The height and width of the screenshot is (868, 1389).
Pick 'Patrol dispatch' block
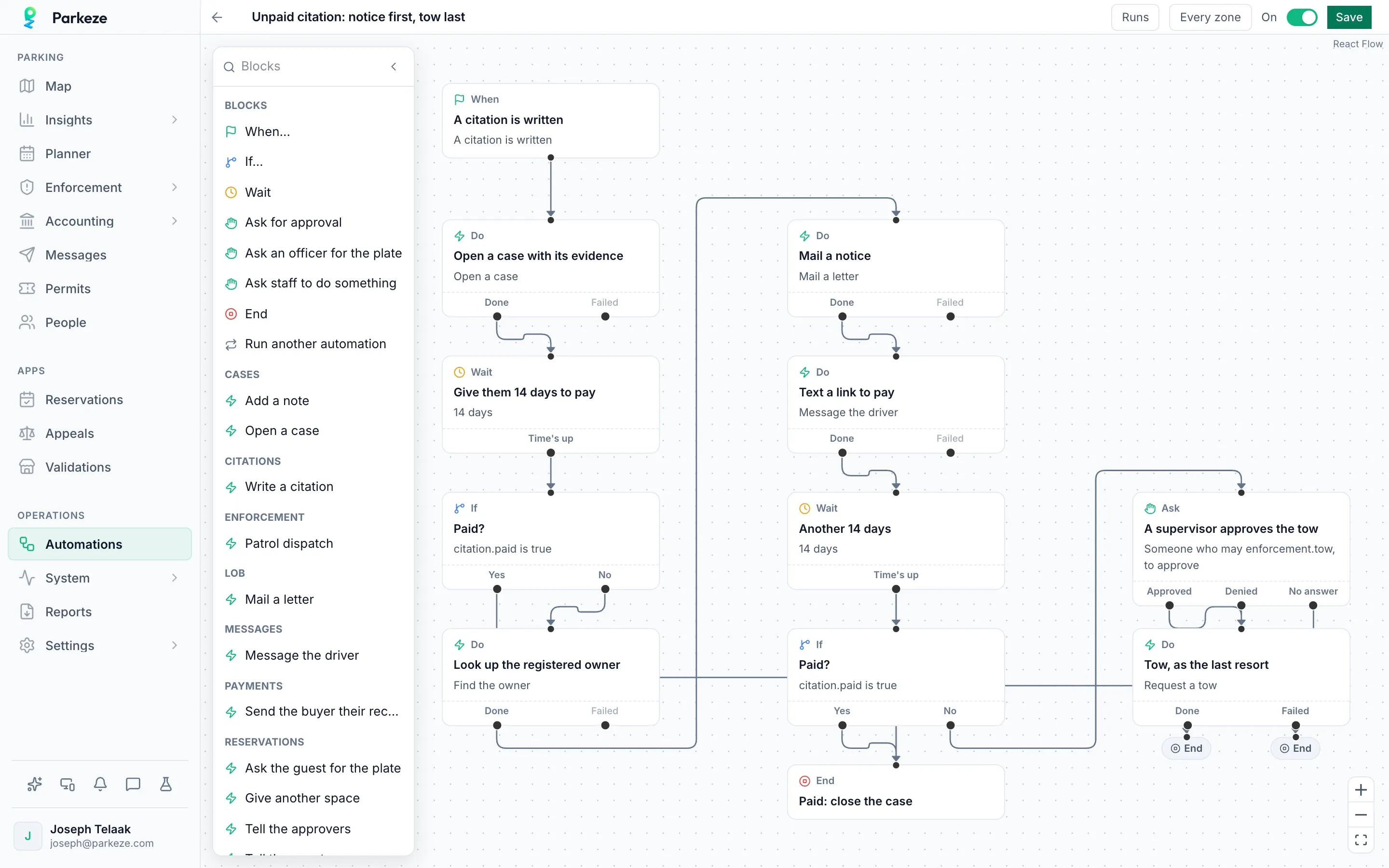point(313,543)
